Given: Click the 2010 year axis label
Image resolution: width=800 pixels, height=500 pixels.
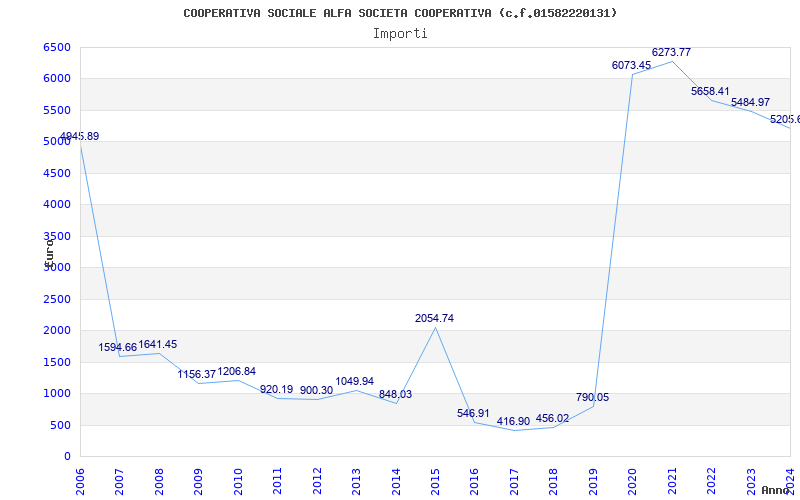Looking at the screenshot, I should (238, 482).
